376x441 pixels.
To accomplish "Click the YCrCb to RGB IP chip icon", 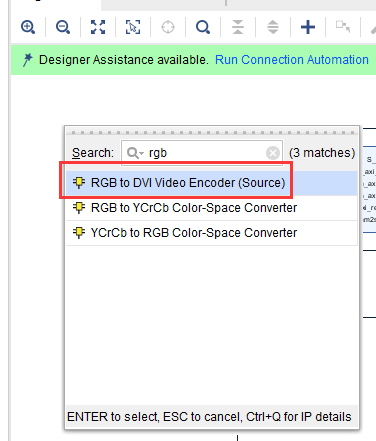I will coord(79,233).
